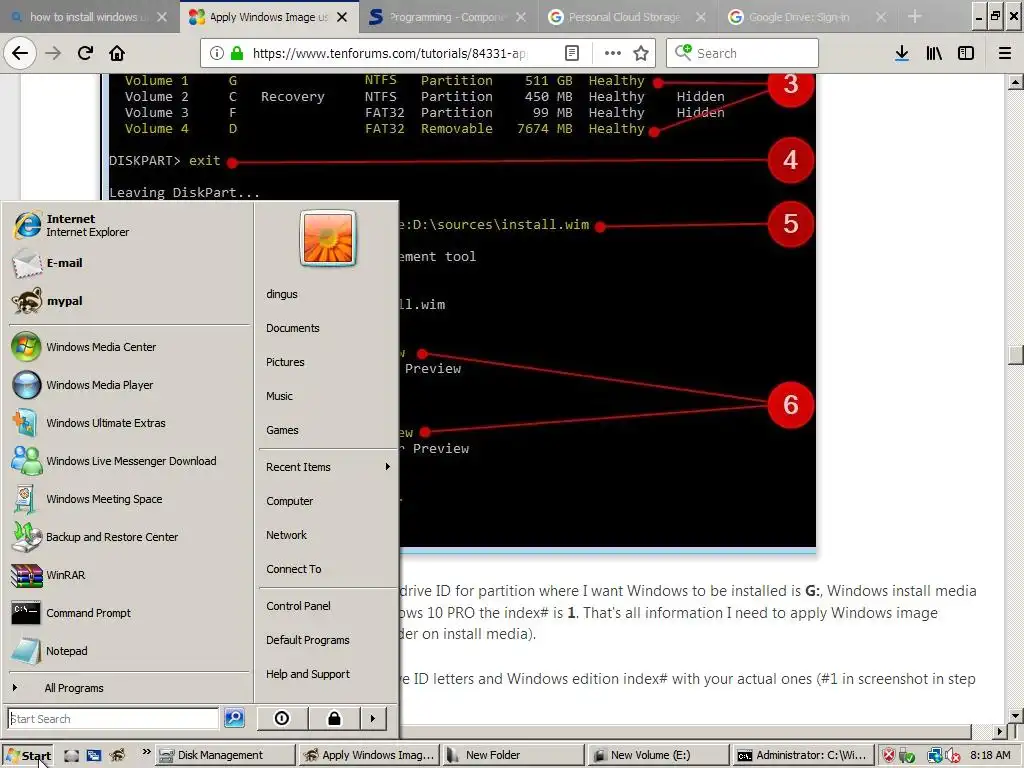Click the power button in Start menu

281,718
